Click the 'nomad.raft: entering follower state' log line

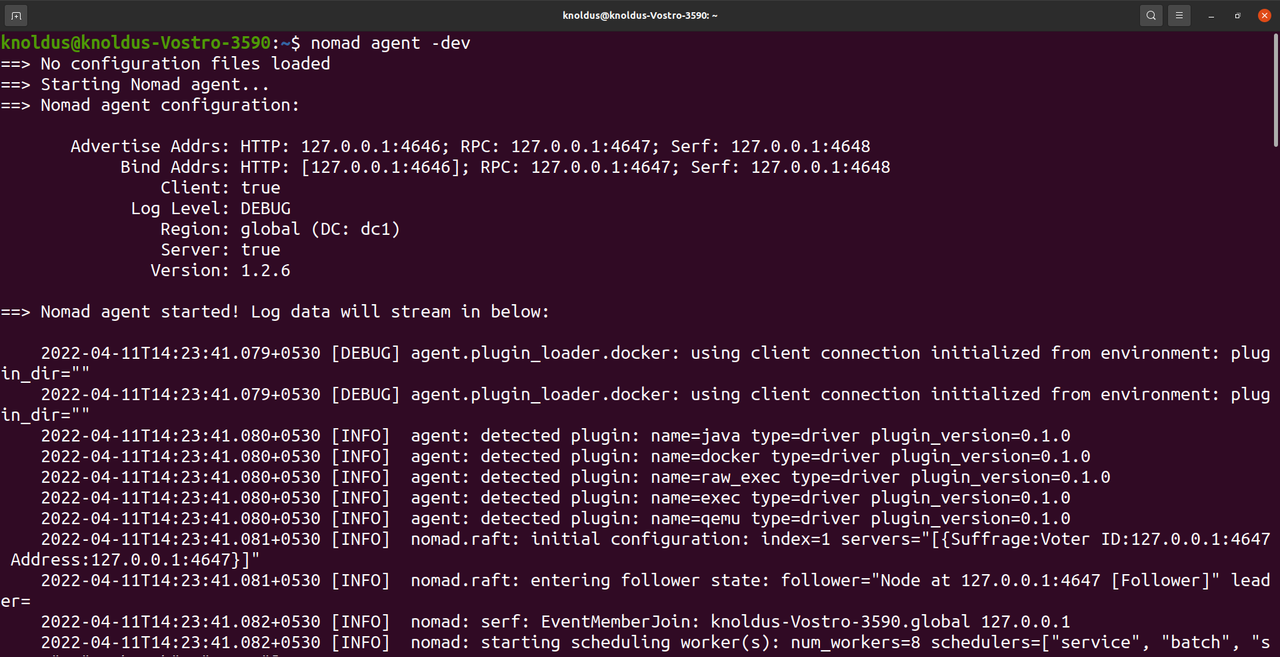pos(636,590)
